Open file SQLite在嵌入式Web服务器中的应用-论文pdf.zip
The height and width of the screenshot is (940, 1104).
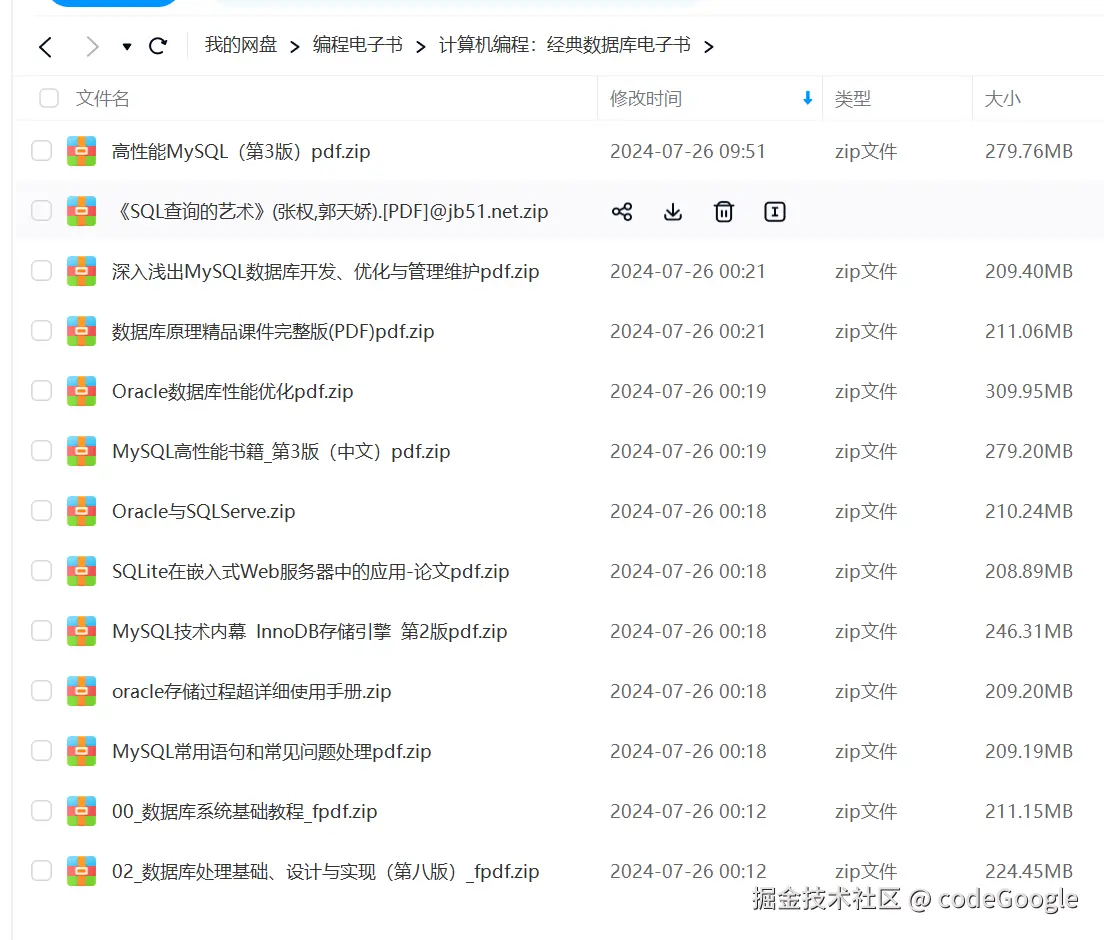click(x=310, y=571)
